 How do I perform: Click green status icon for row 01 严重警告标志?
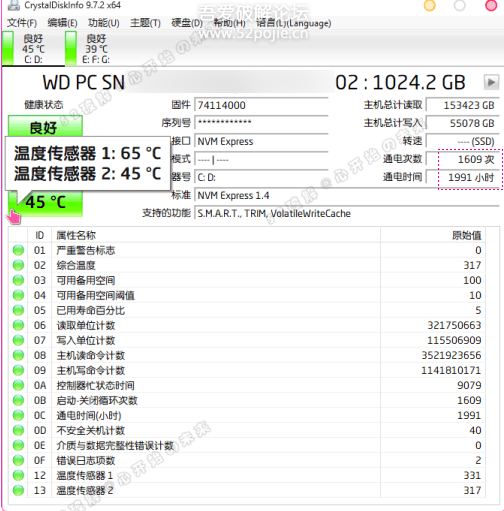pos(18,250)
